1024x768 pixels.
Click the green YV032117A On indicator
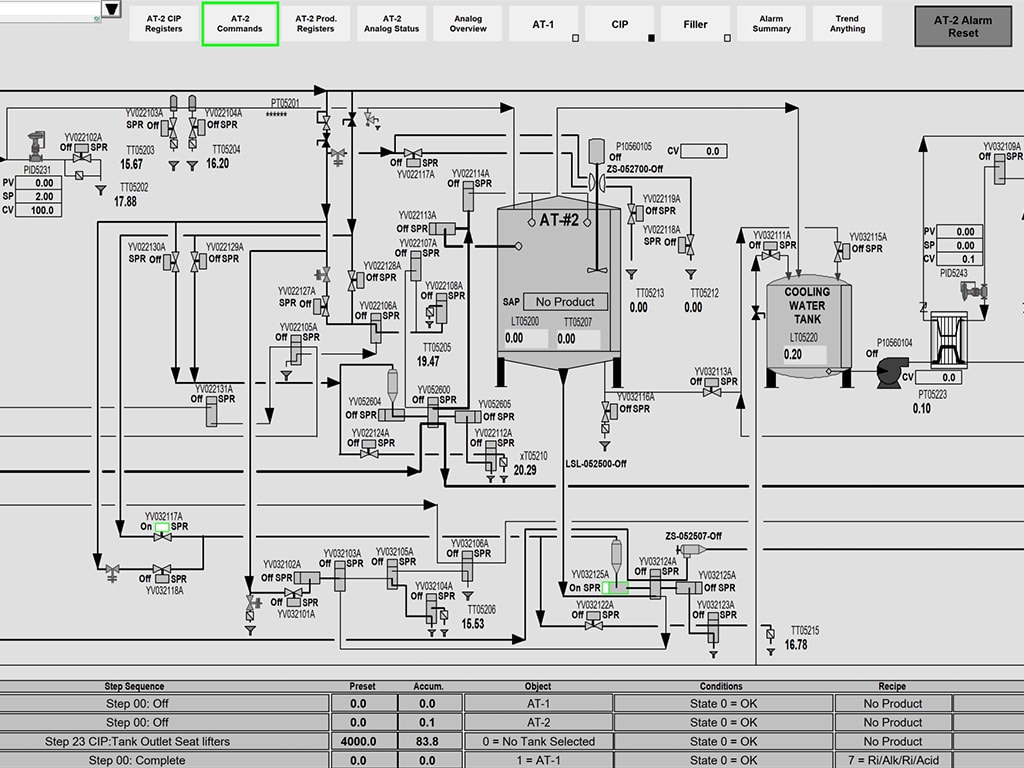pyautogui.click(x=162, y=527)
